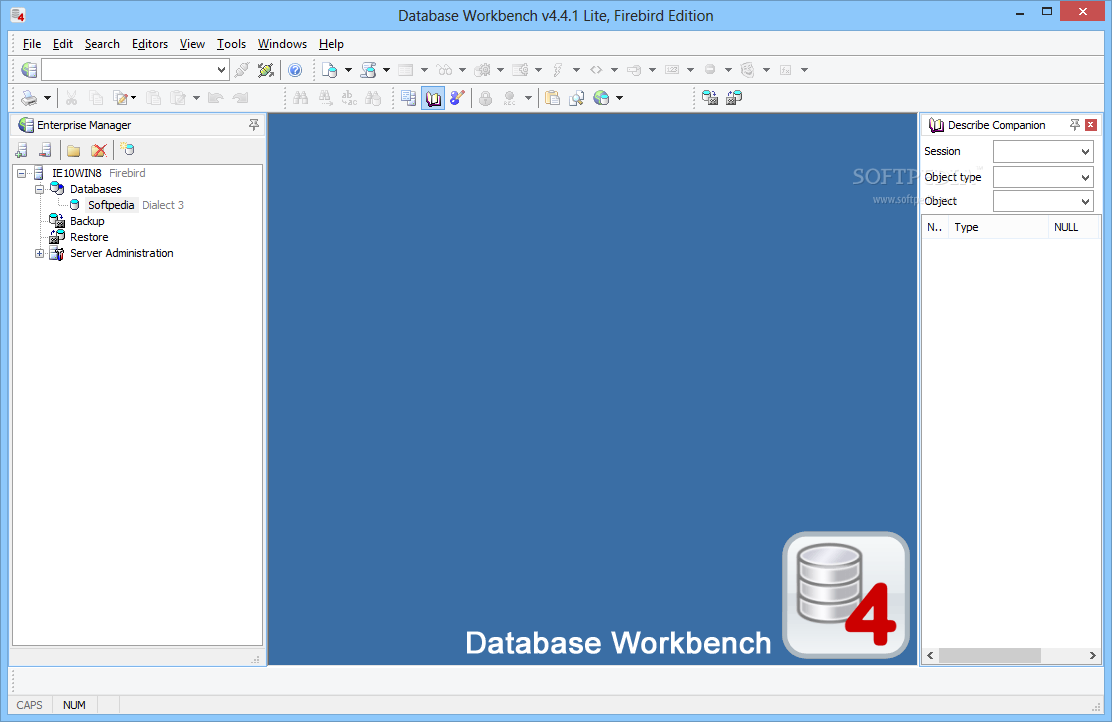The image size is (1112, 722).
Task: Close the Describe Companion panel
Action: pos(1091,125)
